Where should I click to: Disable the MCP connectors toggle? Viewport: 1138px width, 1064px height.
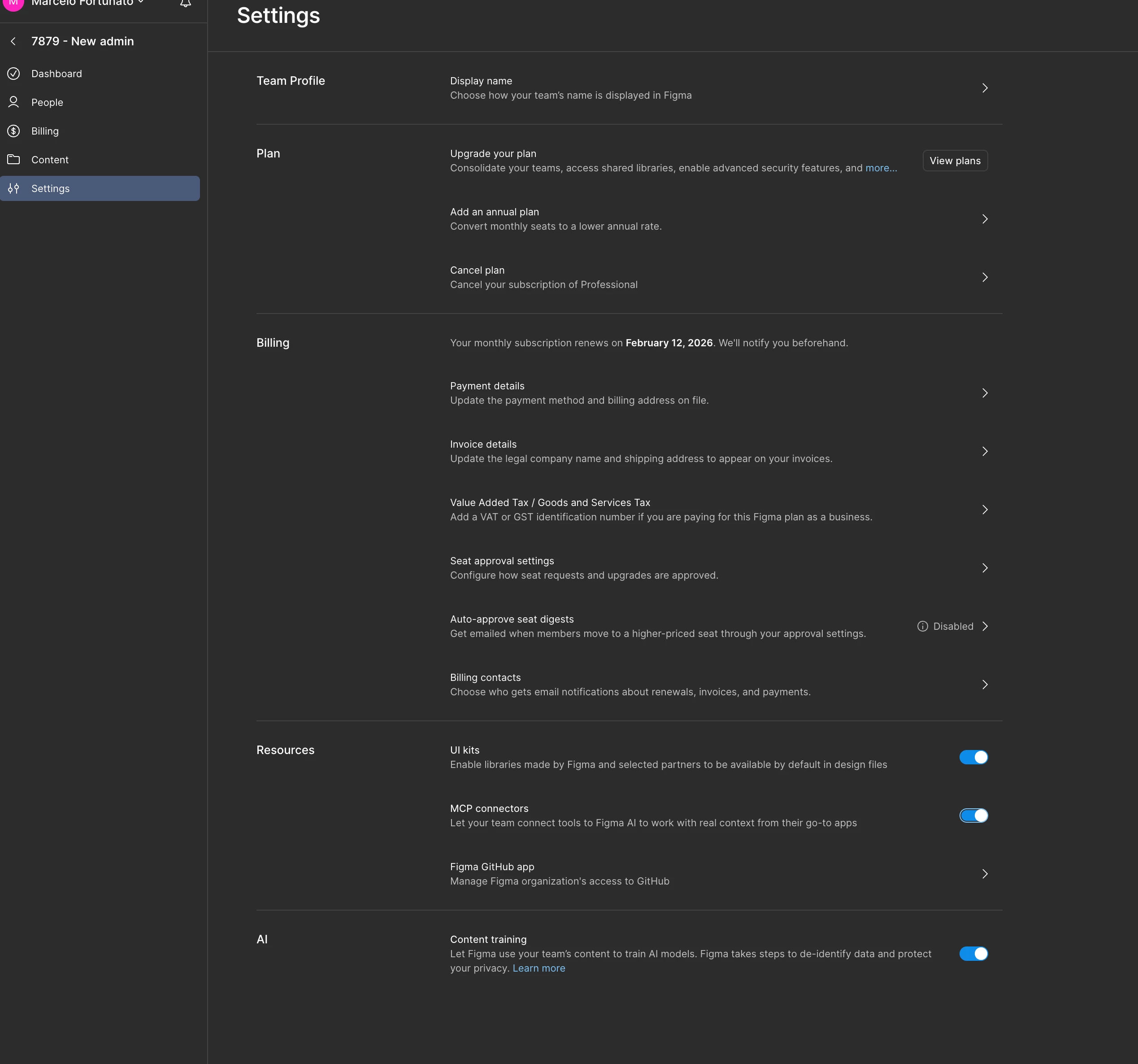pyautogui.click(x=973, y=815)
